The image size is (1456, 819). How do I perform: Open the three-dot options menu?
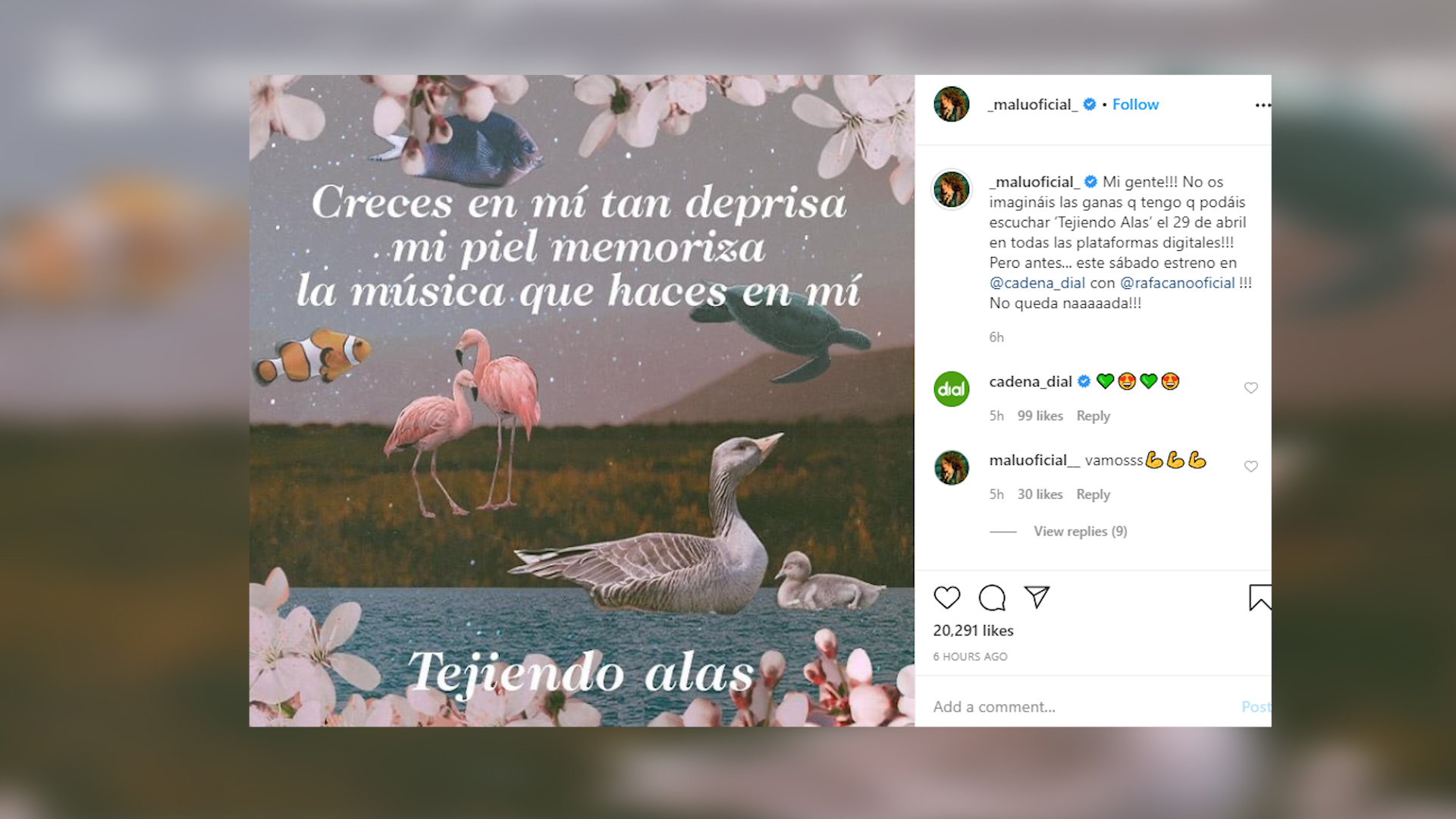(x=1263, y=105)
